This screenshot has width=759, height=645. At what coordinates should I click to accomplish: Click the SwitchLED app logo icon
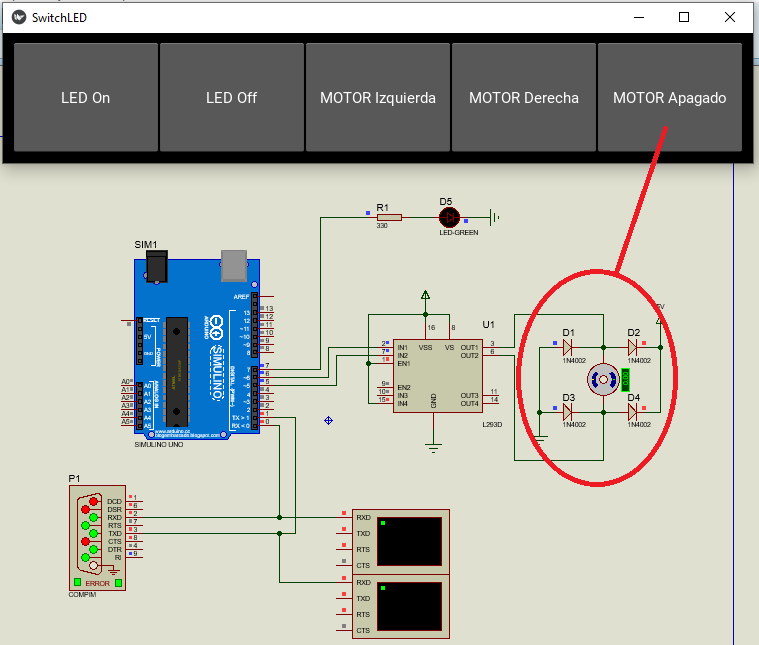(19, 17)
